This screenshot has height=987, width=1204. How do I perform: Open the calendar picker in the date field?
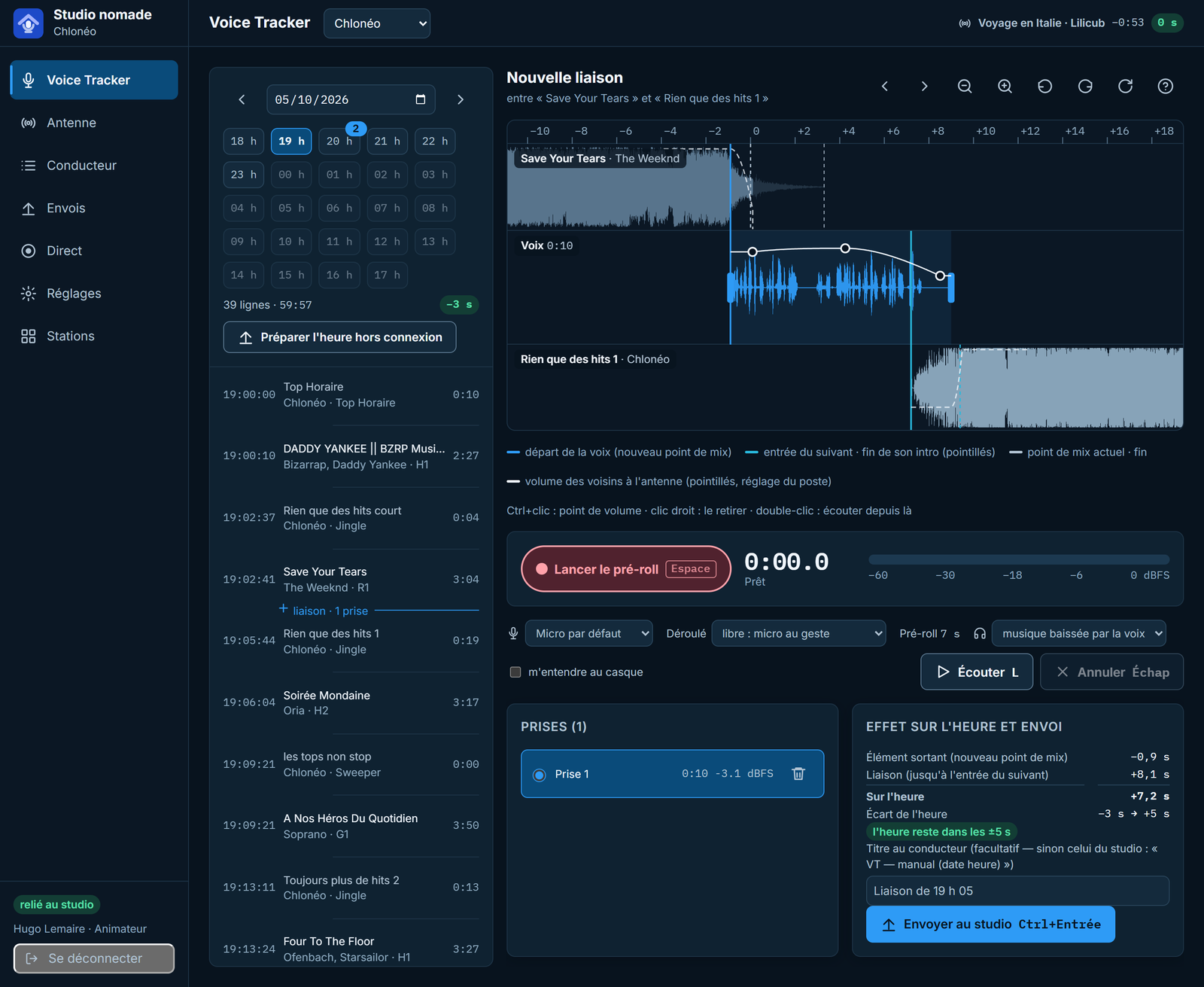pos(421,99)
